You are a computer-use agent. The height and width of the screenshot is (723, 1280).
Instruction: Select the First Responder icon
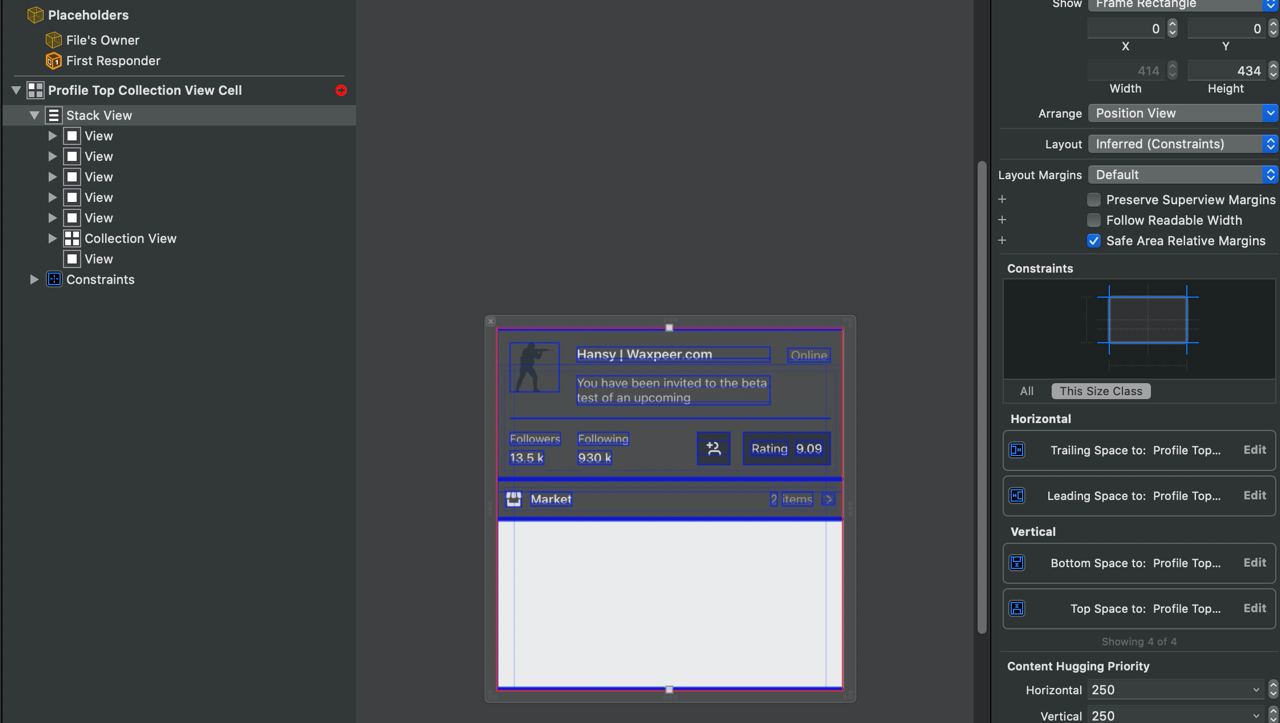pos(54,61)
